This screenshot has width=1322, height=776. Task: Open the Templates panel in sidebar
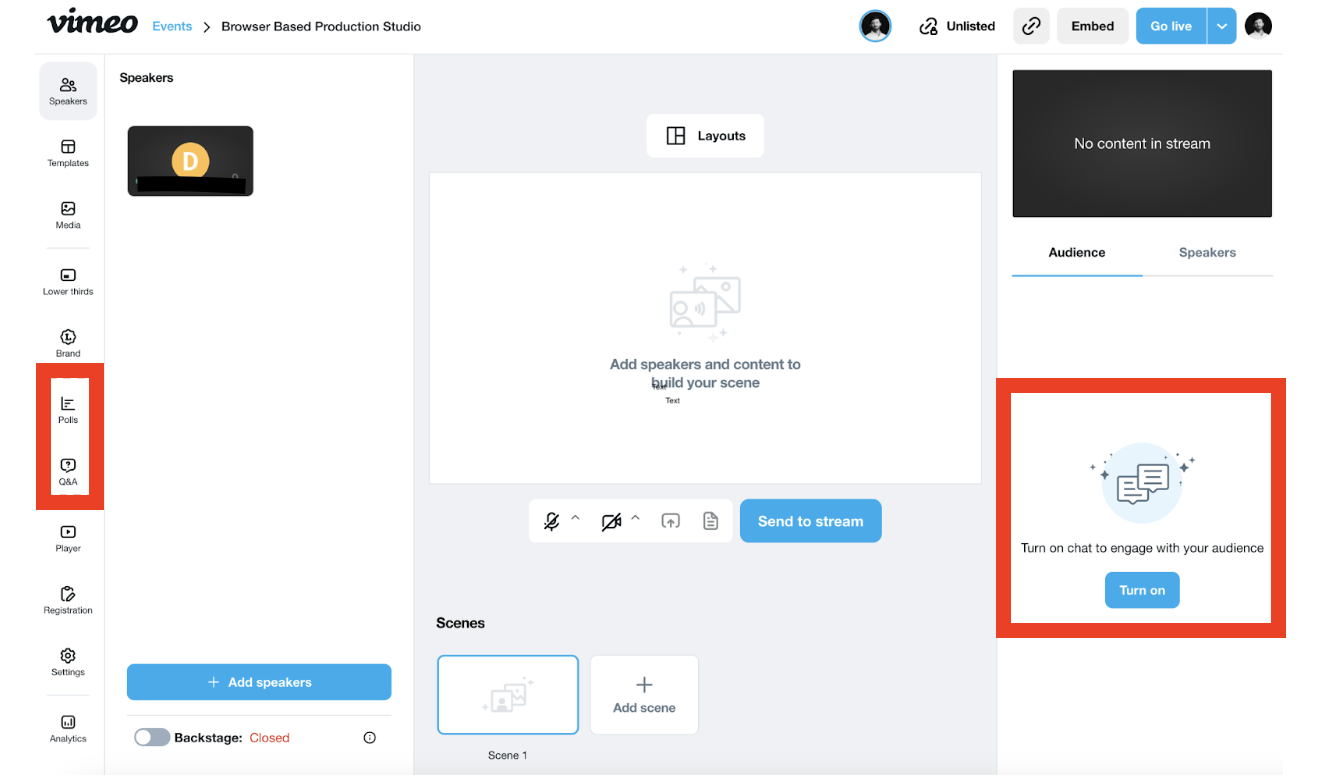(x=68, y=153)
